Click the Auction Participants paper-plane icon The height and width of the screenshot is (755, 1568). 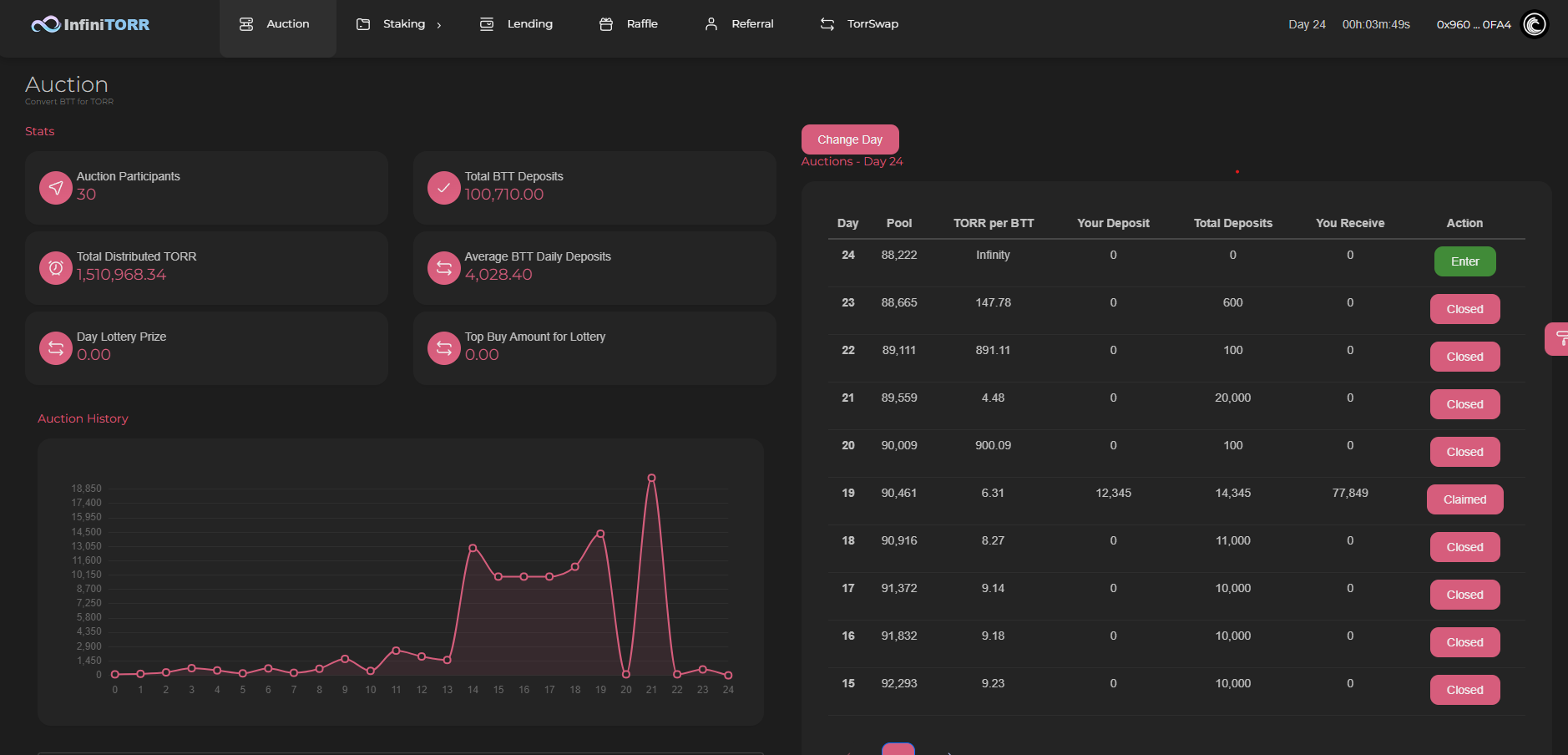(x=56, y=188)
